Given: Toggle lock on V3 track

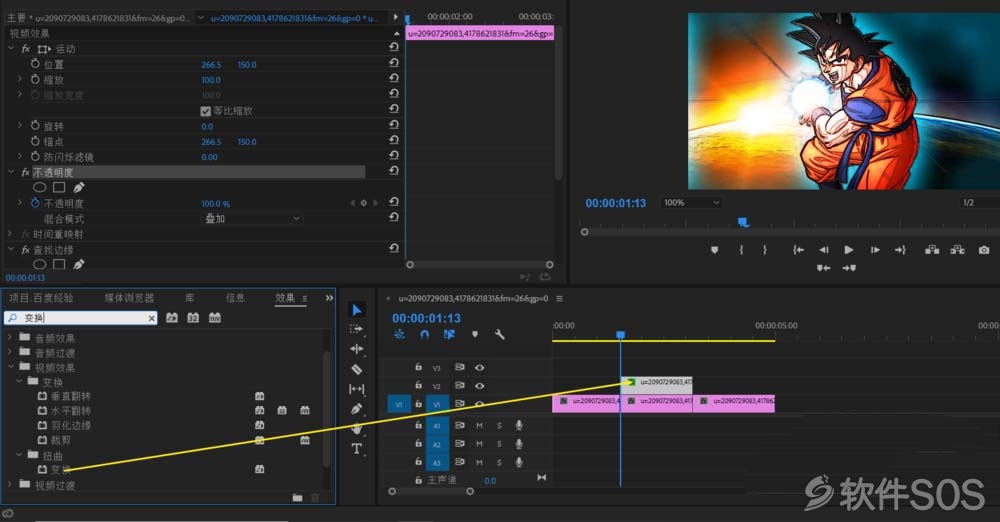Looking at the screenshot, I should tap(418, 368).
